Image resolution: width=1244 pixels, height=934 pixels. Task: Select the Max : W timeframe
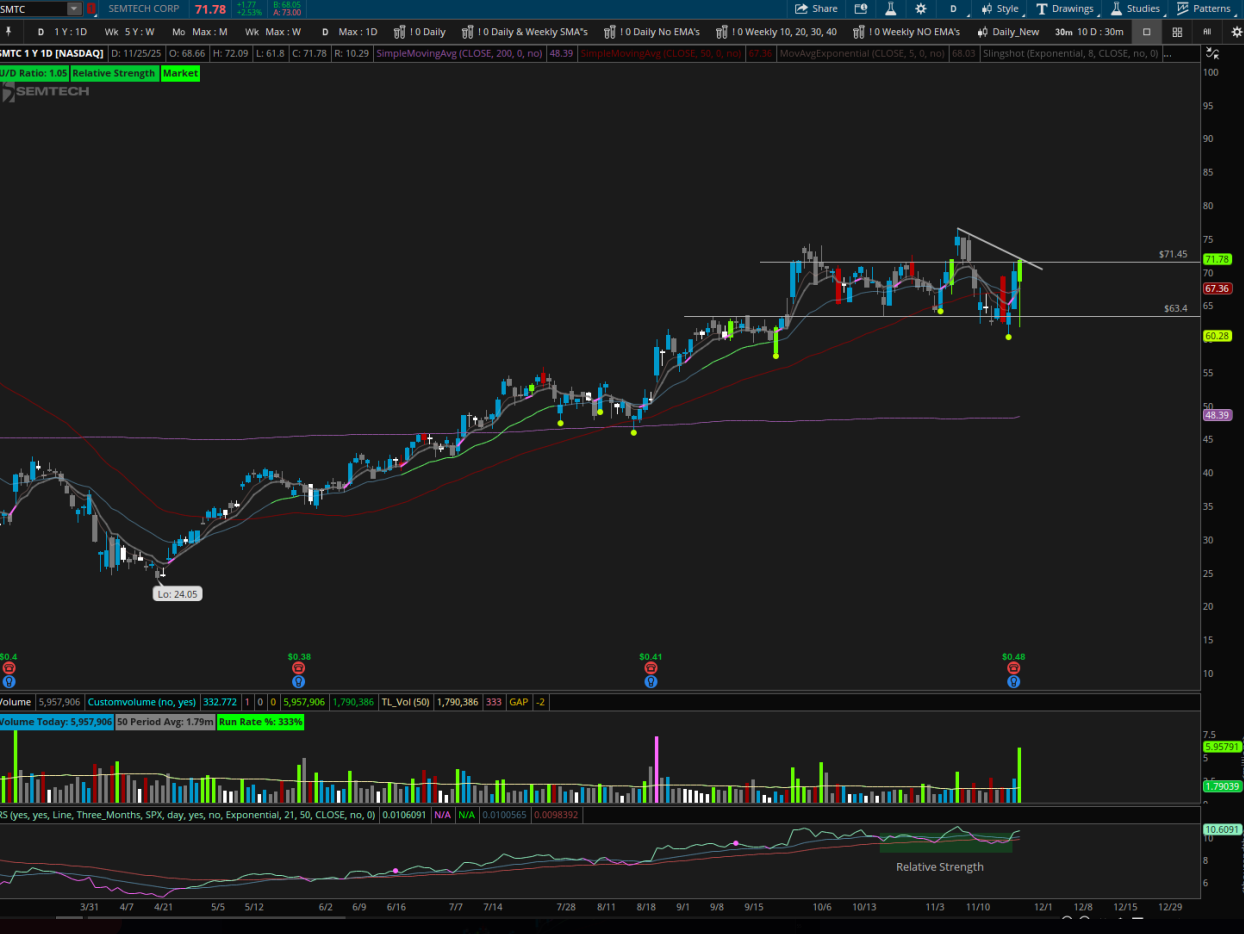click(x=274, y=32)
